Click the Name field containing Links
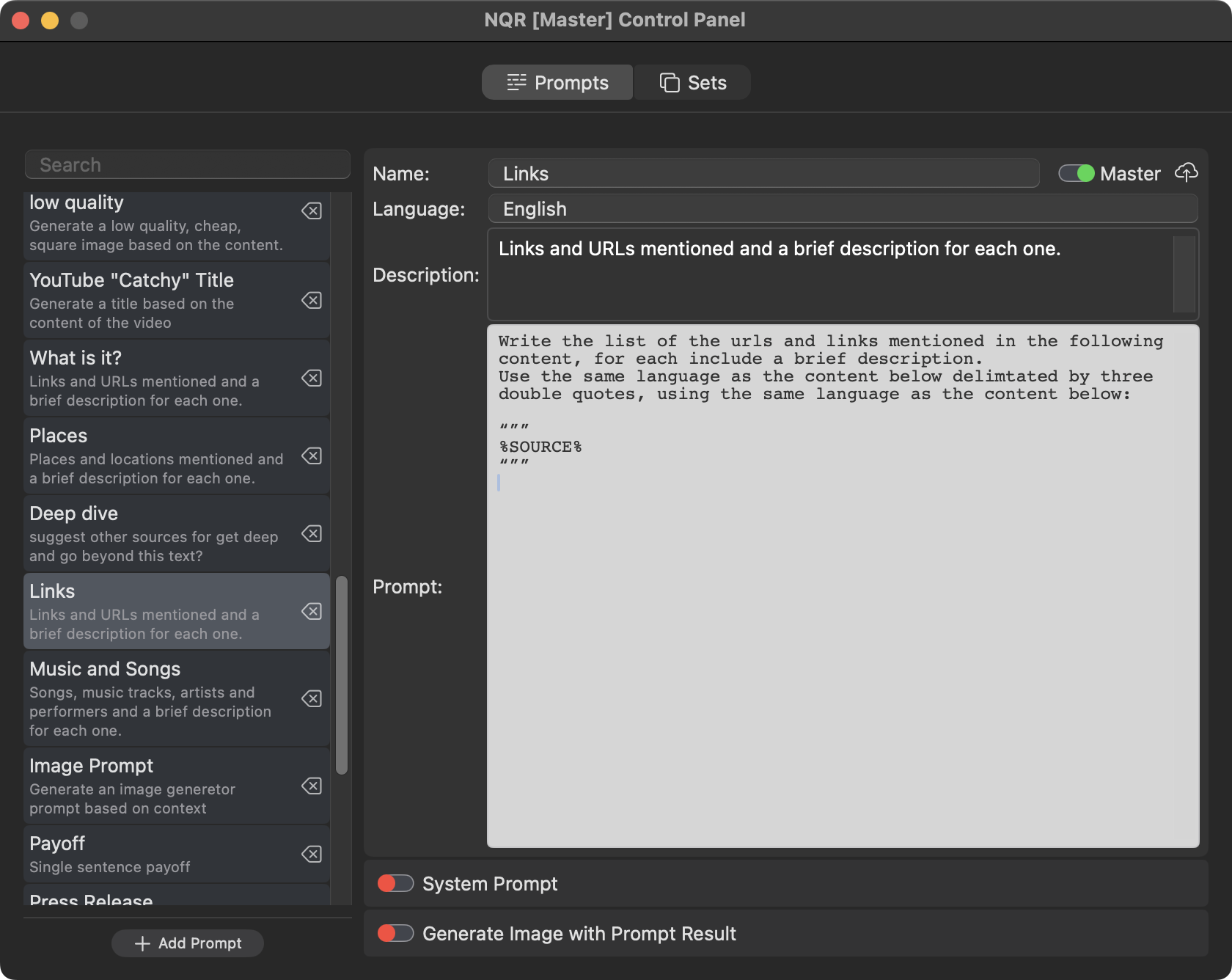This screenshot has width=1232, height=980. pos(763,174)
